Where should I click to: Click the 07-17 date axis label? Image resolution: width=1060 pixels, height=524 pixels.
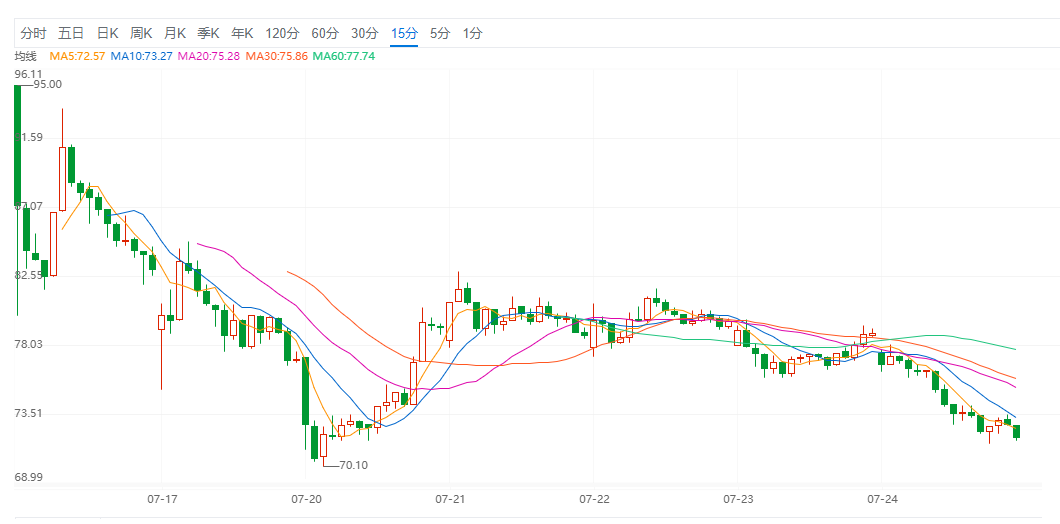pyautogui.click(x=162, y=500)
